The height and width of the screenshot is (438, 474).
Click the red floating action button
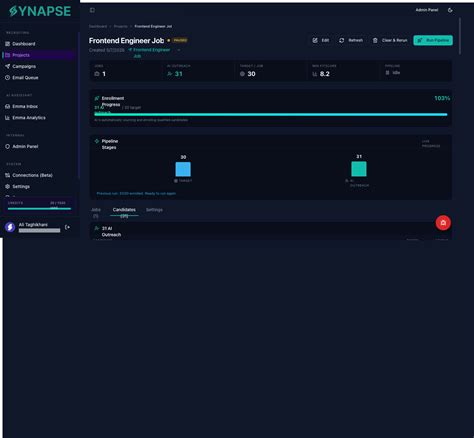443,223
